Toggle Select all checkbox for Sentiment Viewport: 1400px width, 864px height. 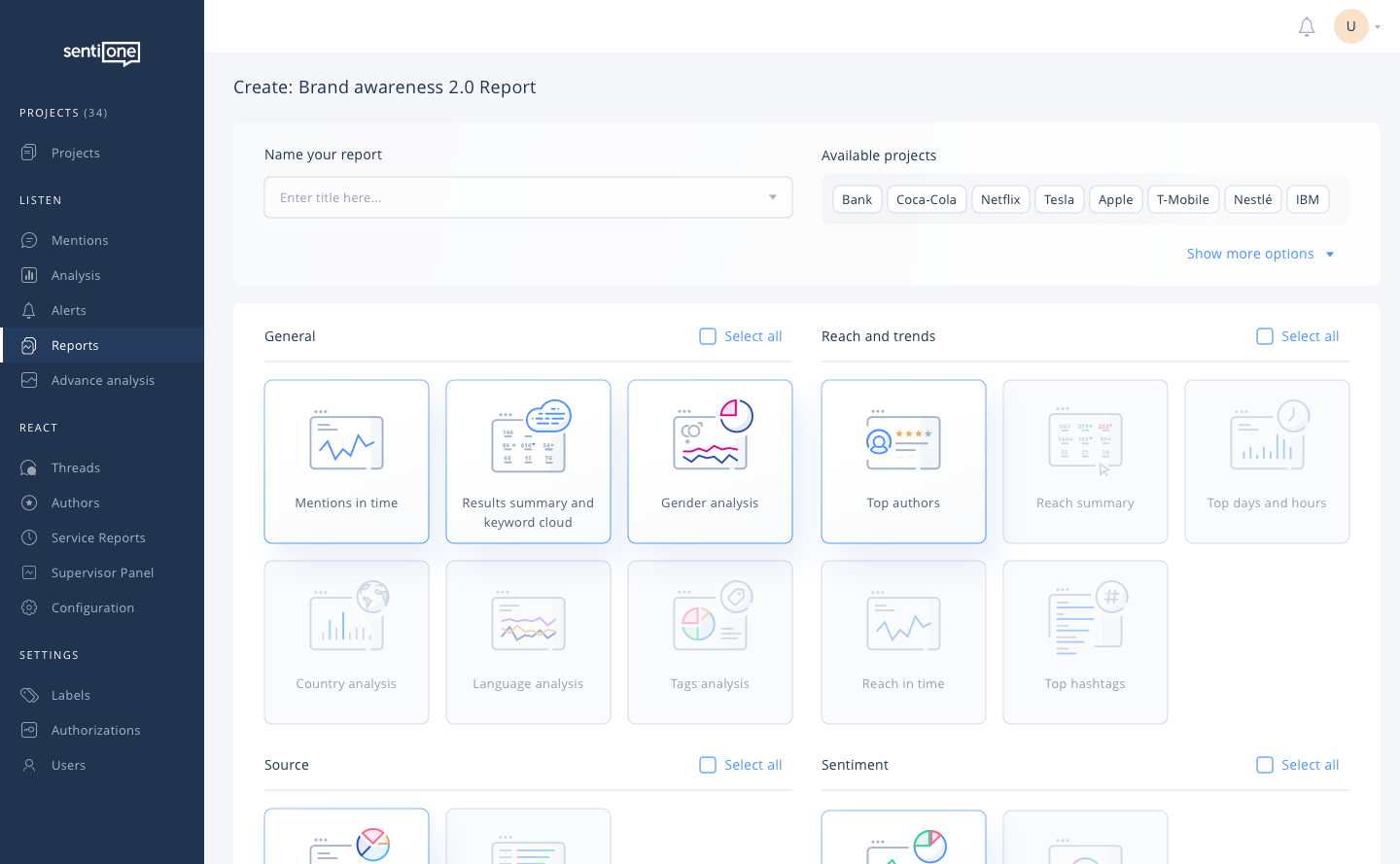(1265, 765)
